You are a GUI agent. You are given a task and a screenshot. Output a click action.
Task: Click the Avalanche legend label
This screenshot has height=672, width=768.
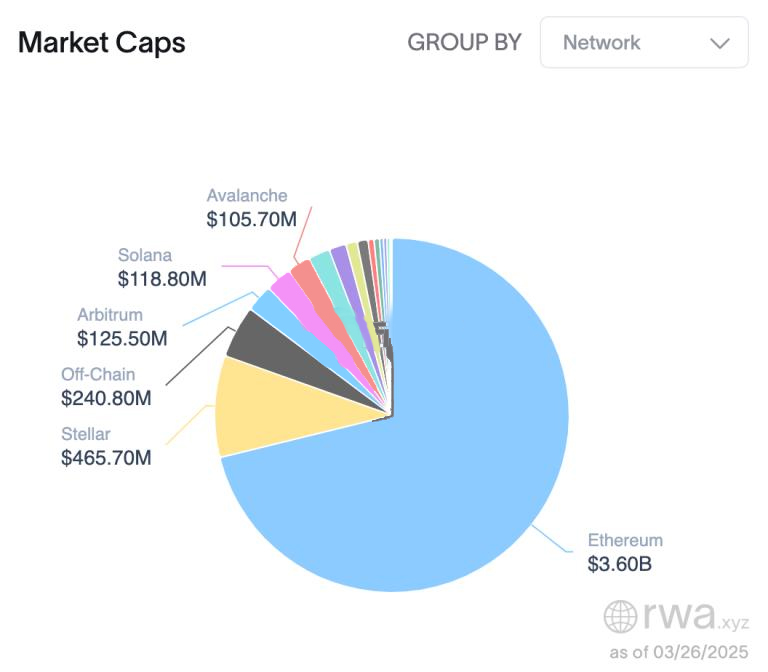point(247,196)
